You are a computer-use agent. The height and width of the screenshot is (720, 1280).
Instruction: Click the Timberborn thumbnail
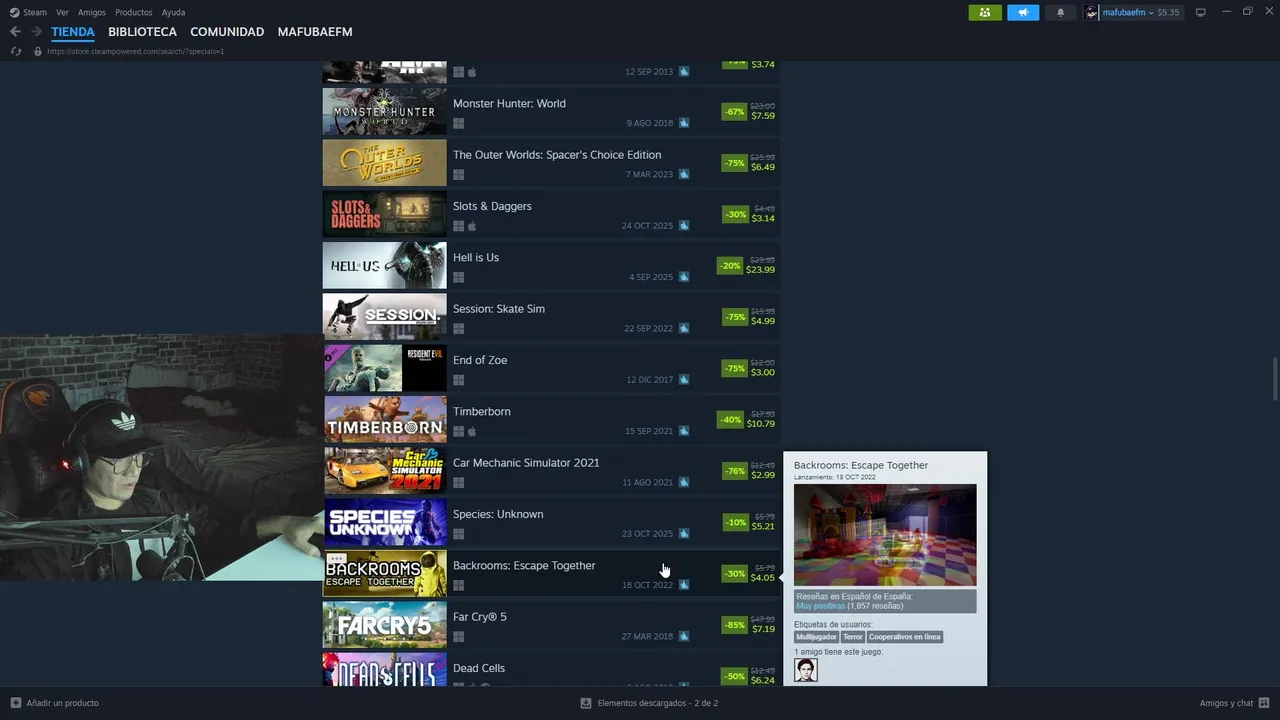point(385,420)
